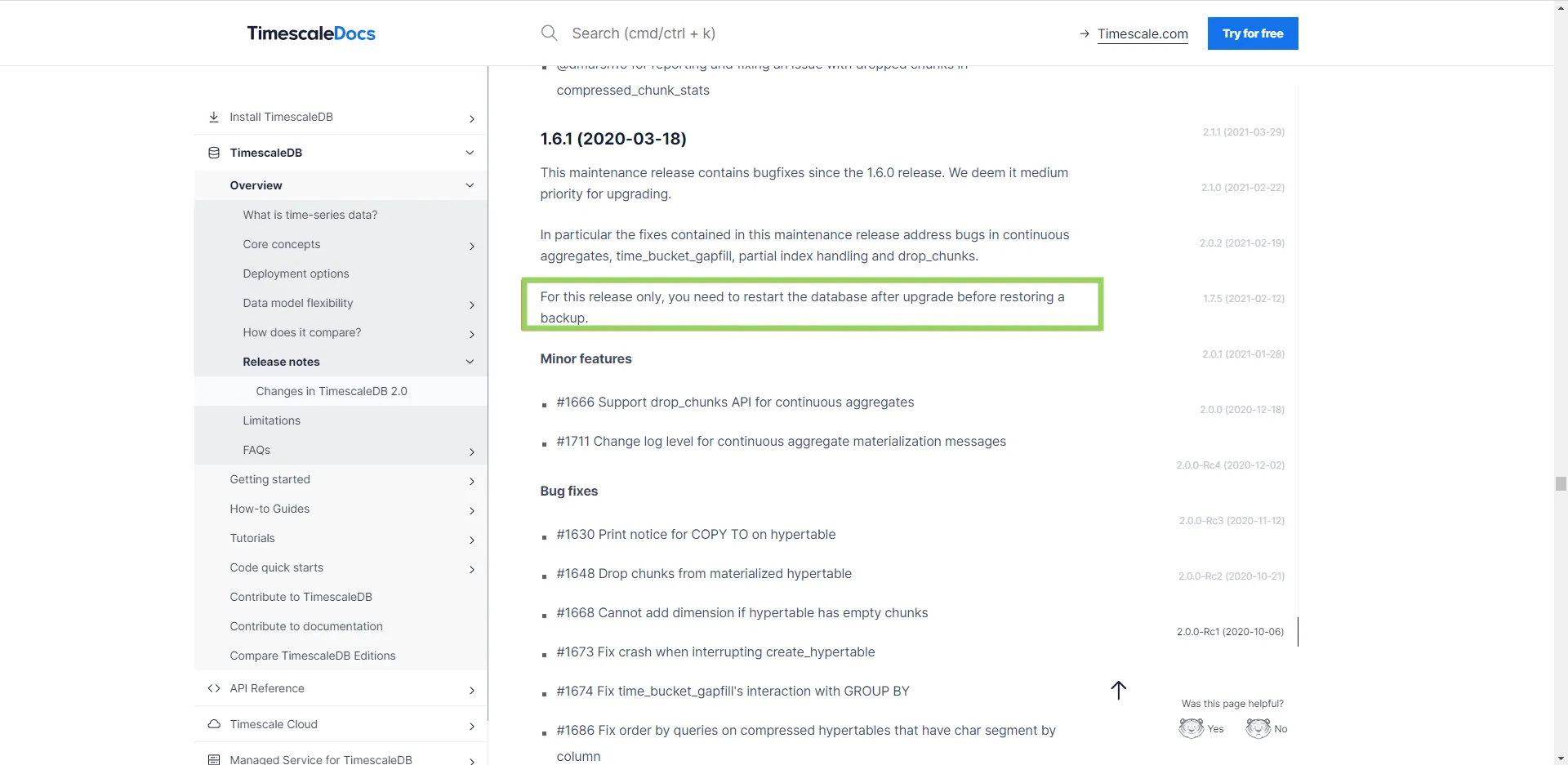
Task: Click the back-to-top arrow icon
Action: coord(1119,690)
